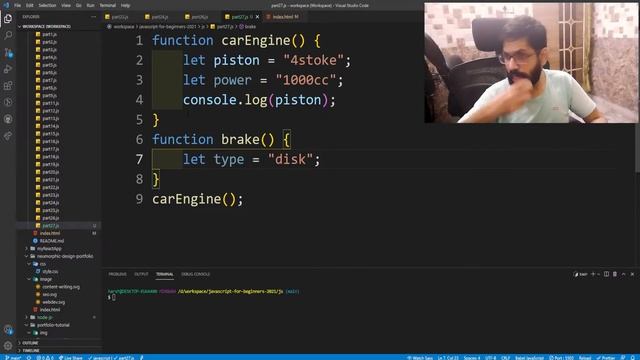Open content-writing.svg in the explorer

(58, 287)
